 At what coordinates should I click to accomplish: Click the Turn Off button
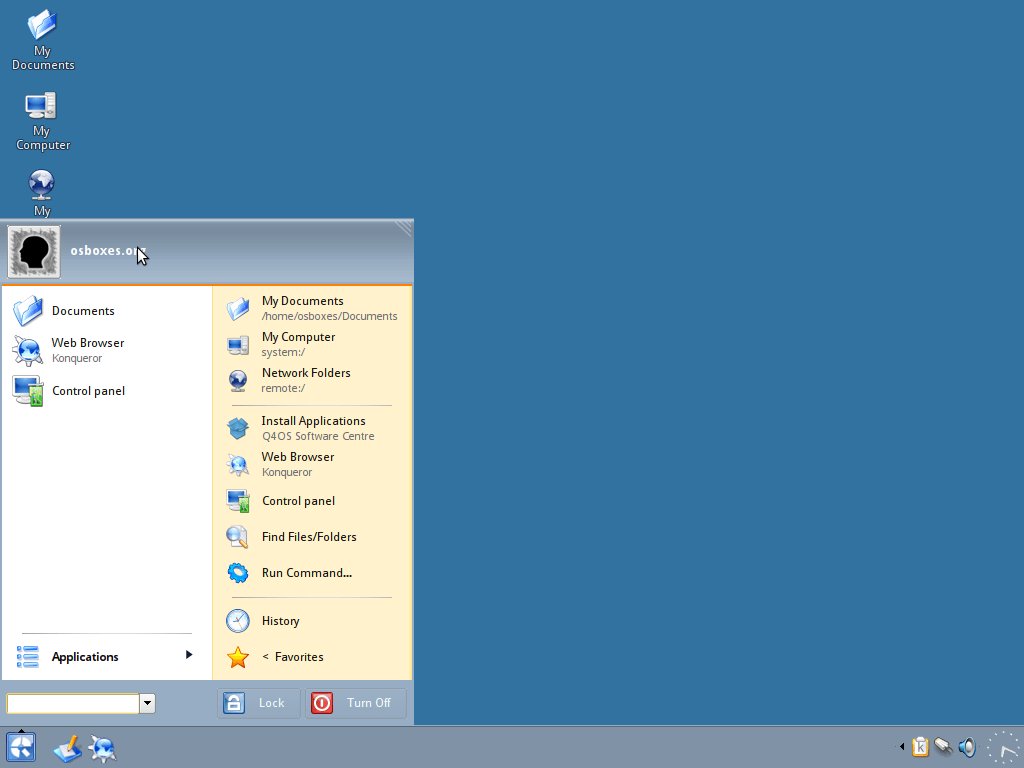(x=356, y=703)
